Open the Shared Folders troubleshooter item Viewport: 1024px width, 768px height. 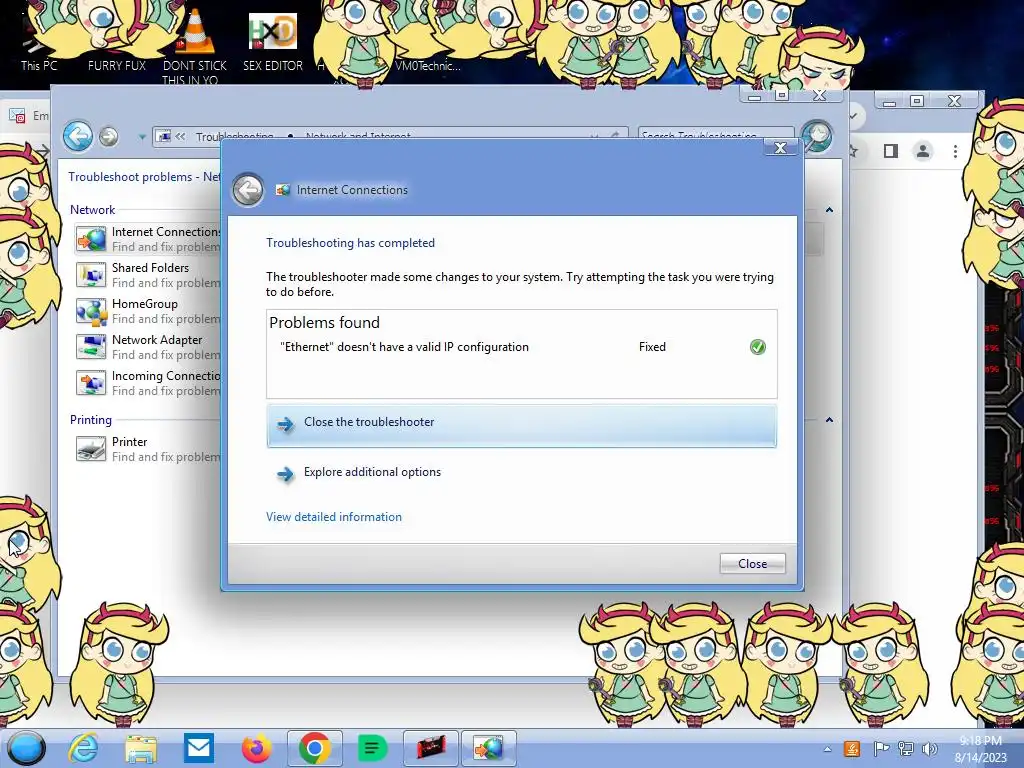(x=148, y=275)
